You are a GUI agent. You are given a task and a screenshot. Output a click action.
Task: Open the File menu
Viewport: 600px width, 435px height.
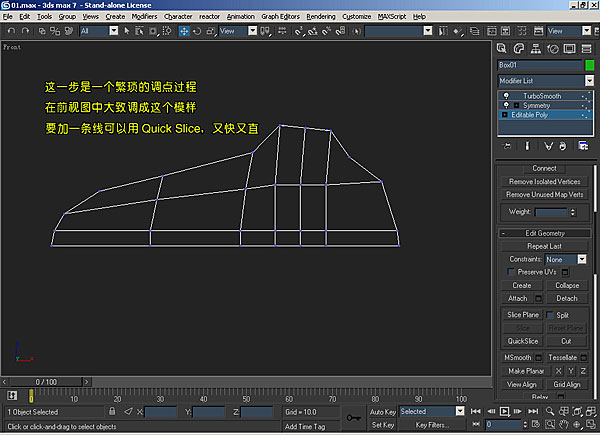pyautogui.click(x=8, y=16)
